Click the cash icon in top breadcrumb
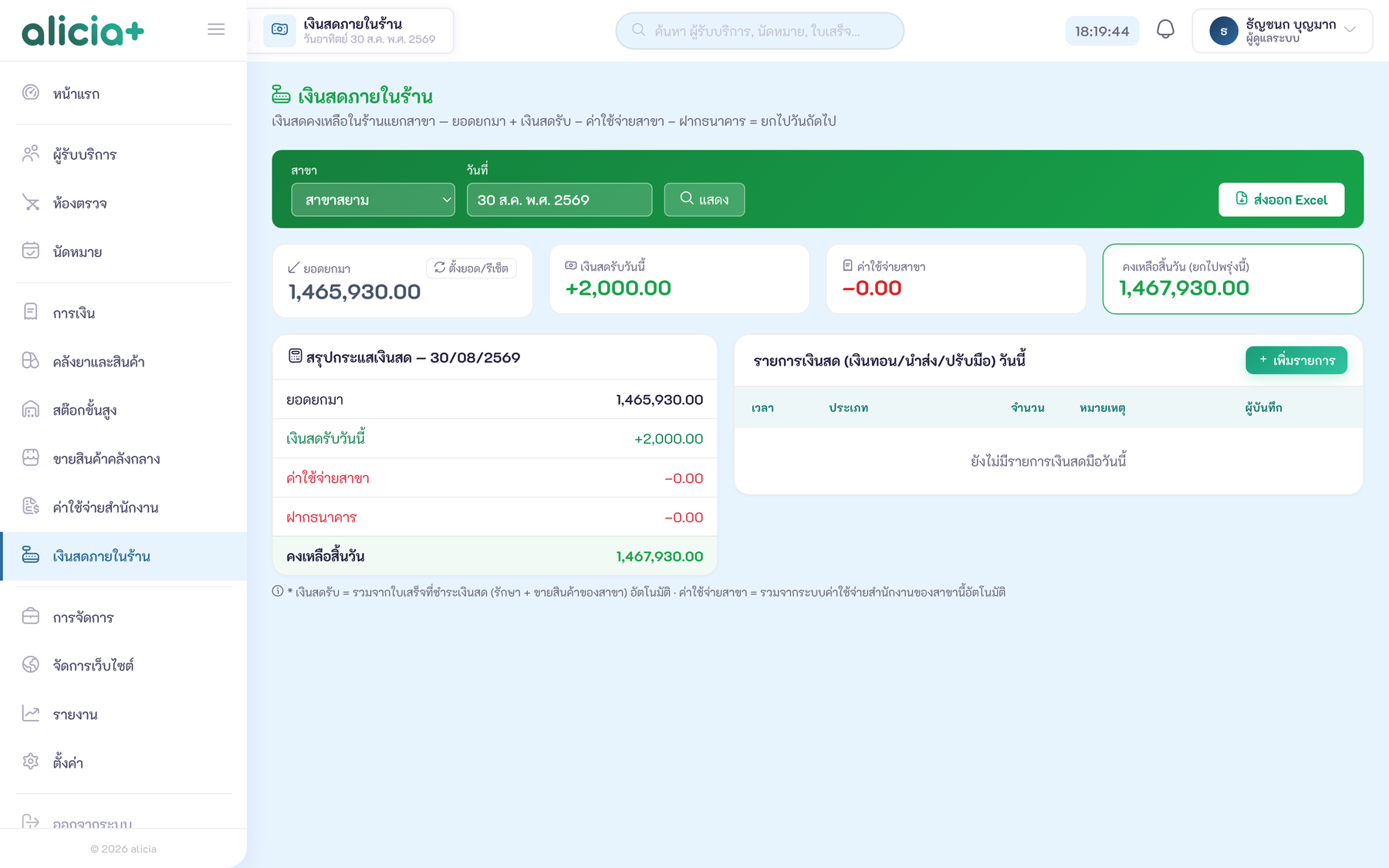Viewport: 1389px width, 868px height. click(279, 30)
